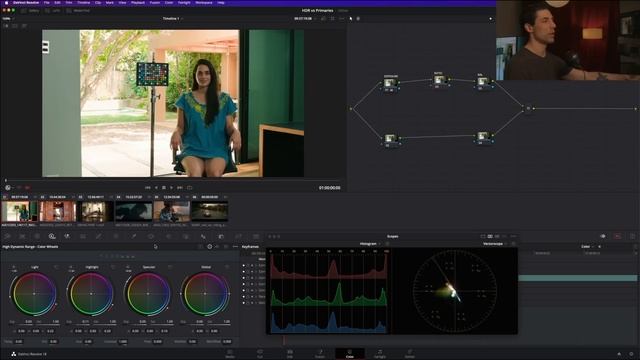Viewport: 640px width, 360px height.
Task: Open the 3D palette icon
Action: point(256,236)
